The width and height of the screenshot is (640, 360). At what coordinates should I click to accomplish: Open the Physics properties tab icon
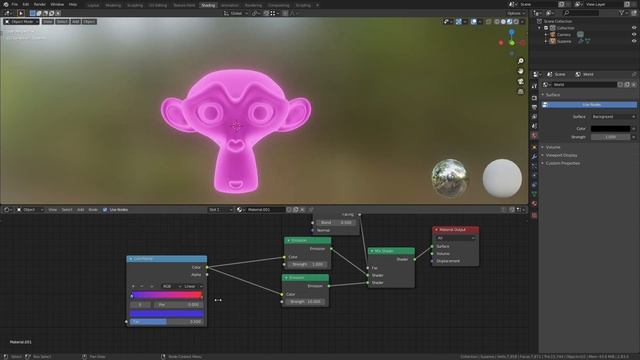534,176
